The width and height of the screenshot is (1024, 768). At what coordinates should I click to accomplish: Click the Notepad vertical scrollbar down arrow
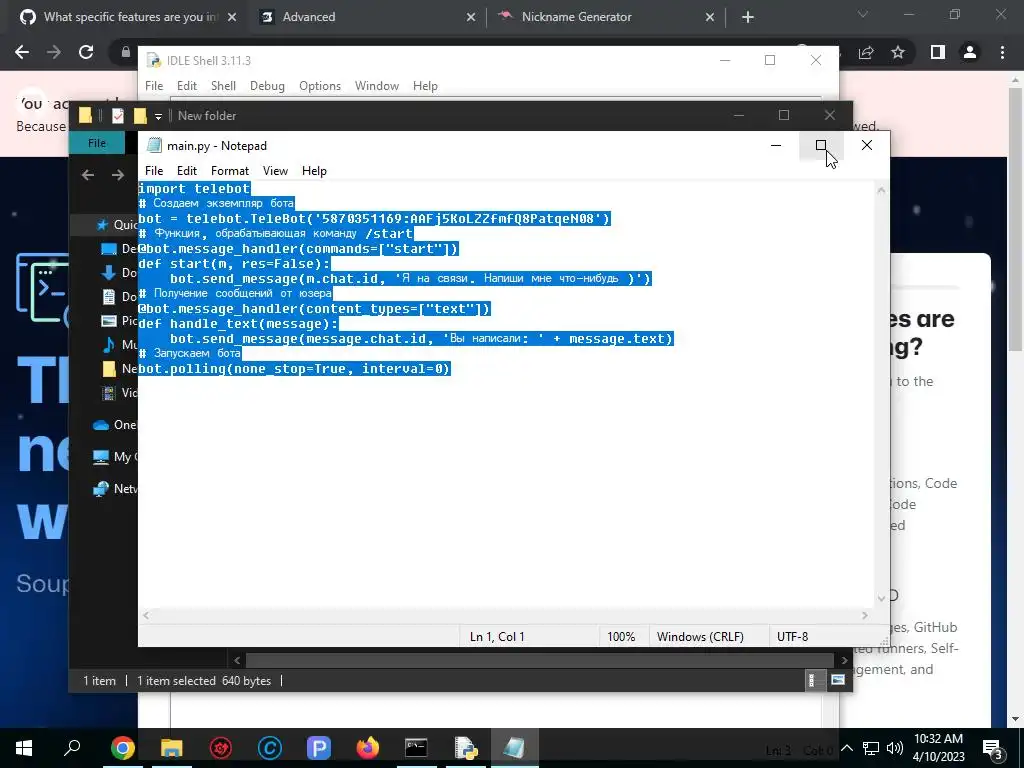pyautogui.click(x=881, y=598)
